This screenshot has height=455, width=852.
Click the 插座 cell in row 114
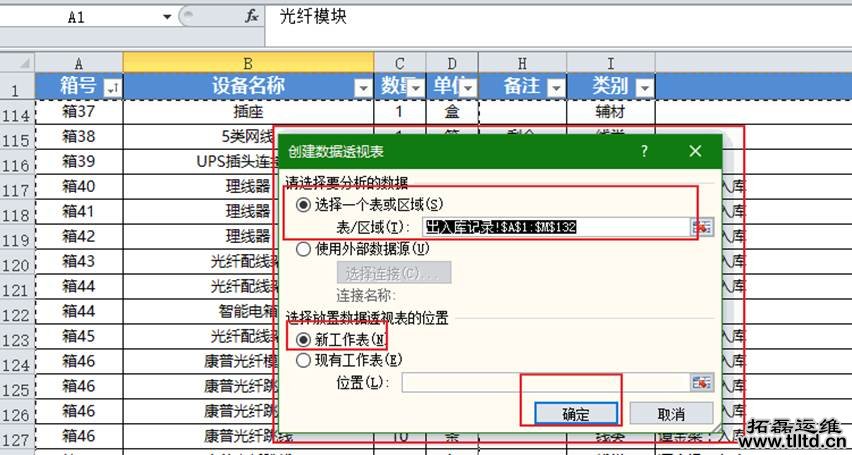tap(248, 112)
